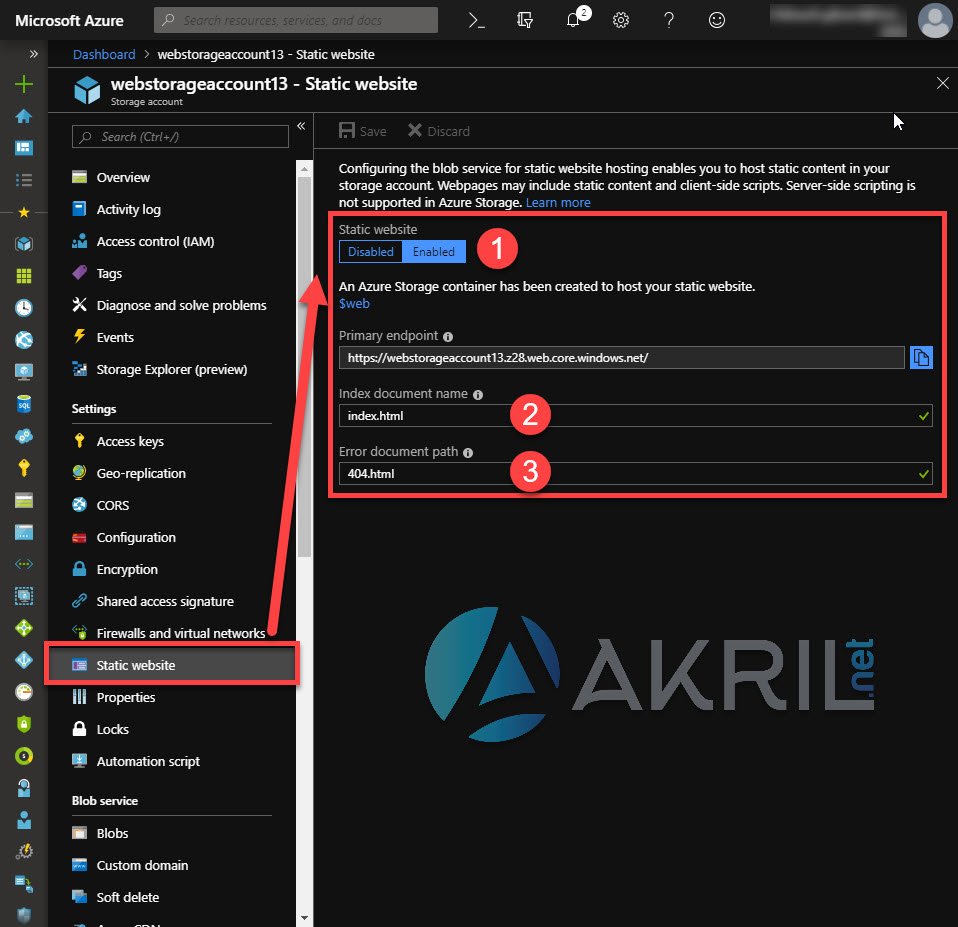This screenshot has width=958, height=927.
Task: Open Azure Cloud Shell icon
Action: pos(476,20)
